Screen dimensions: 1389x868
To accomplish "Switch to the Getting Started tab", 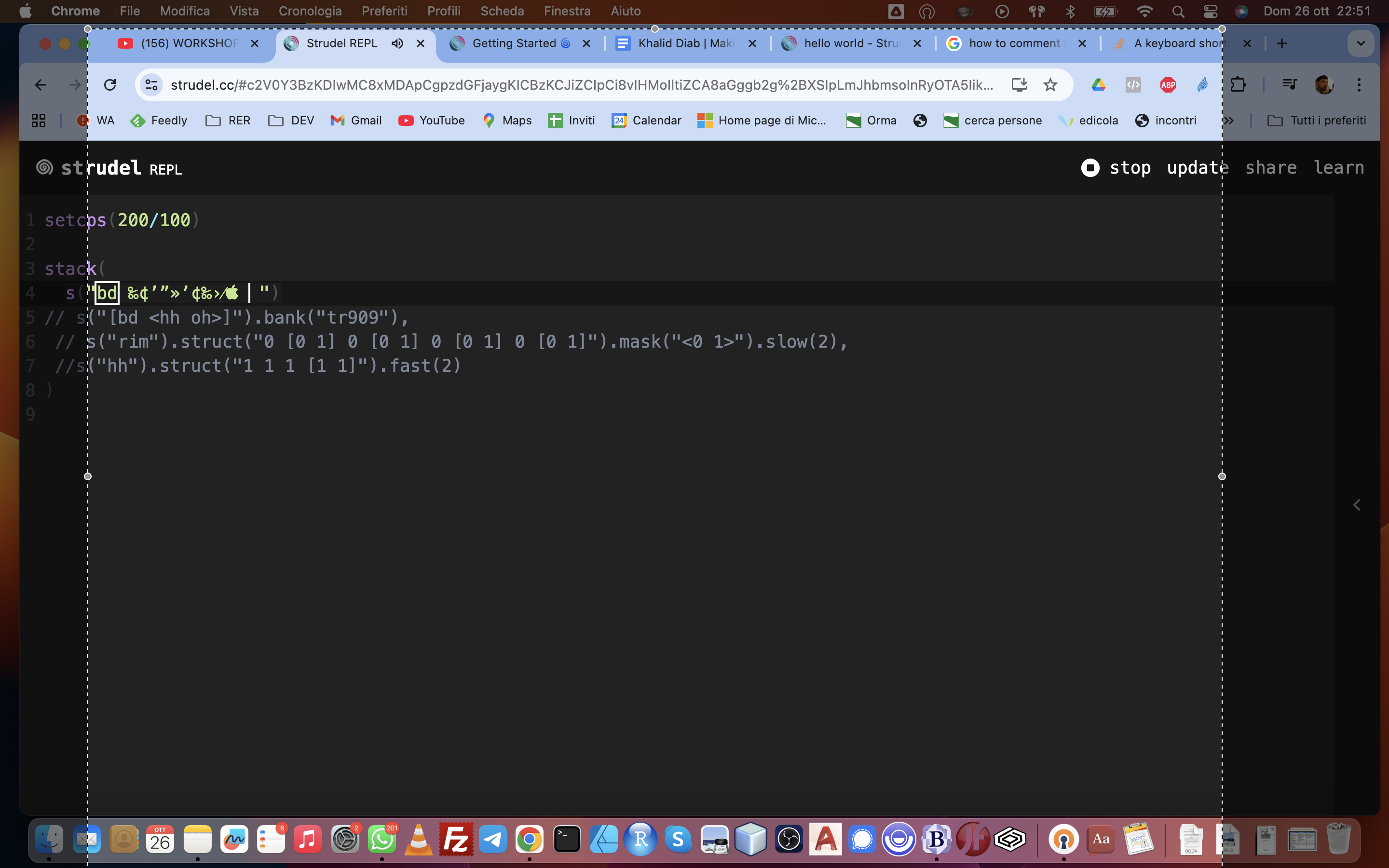I will (x=514, y=43).
